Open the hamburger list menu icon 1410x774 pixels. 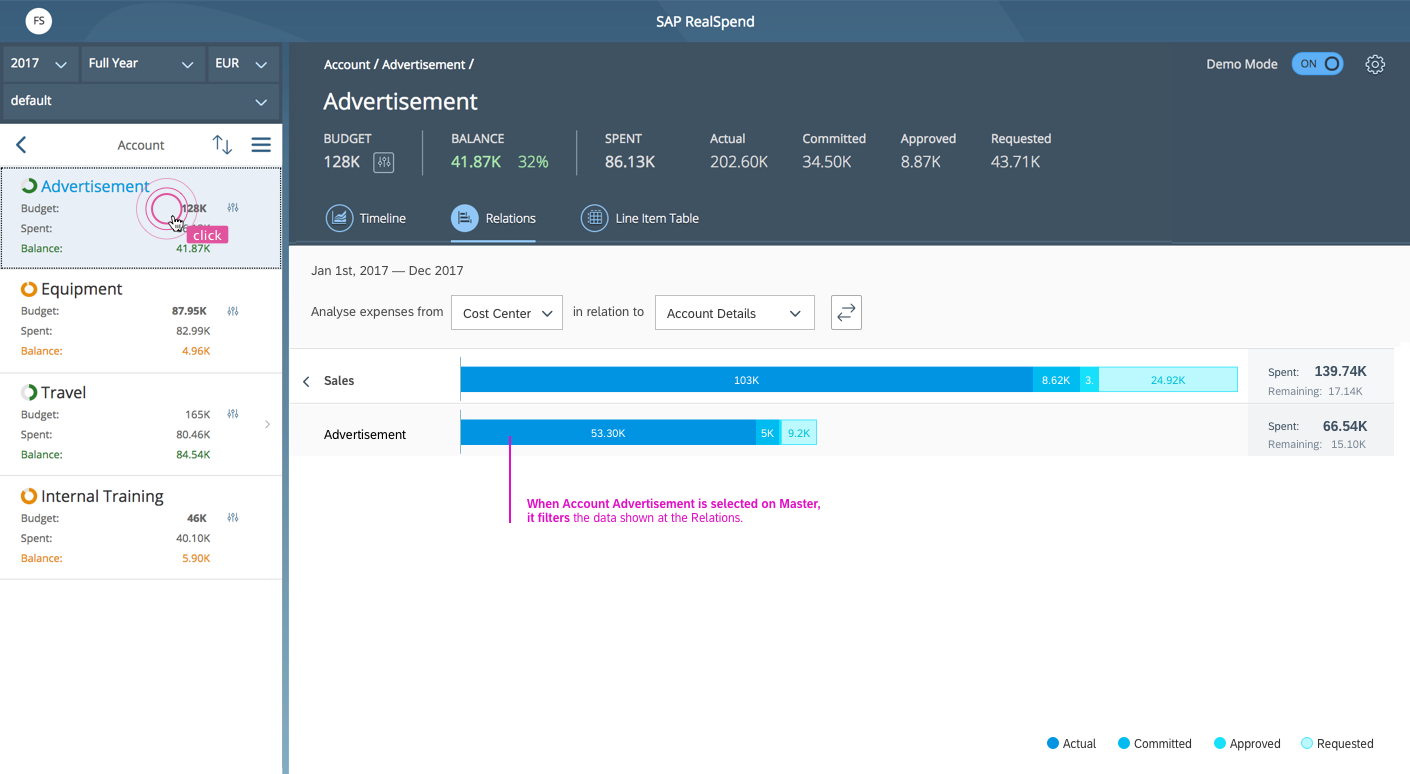(x=261, y=145)
